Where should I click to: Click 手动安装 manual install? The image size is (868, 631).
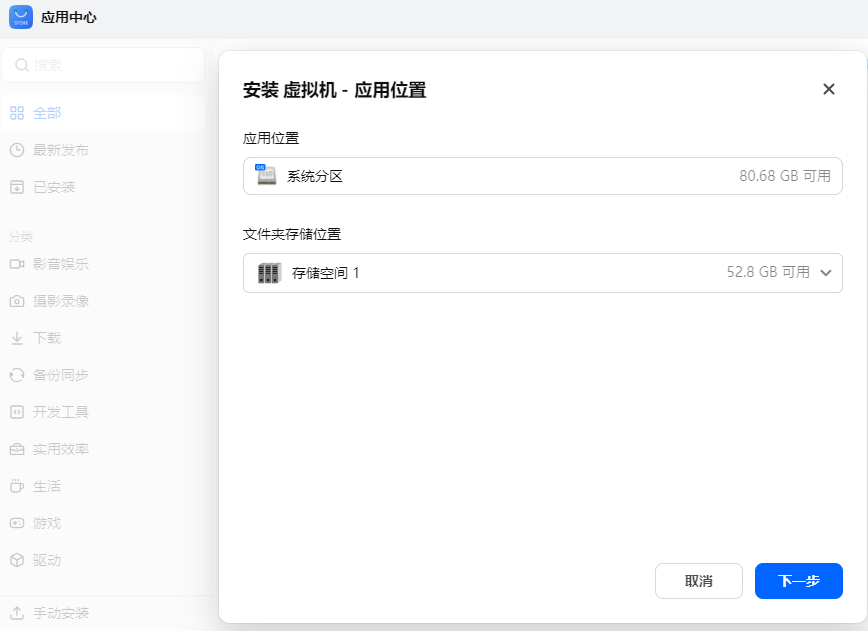pos(60,613)
